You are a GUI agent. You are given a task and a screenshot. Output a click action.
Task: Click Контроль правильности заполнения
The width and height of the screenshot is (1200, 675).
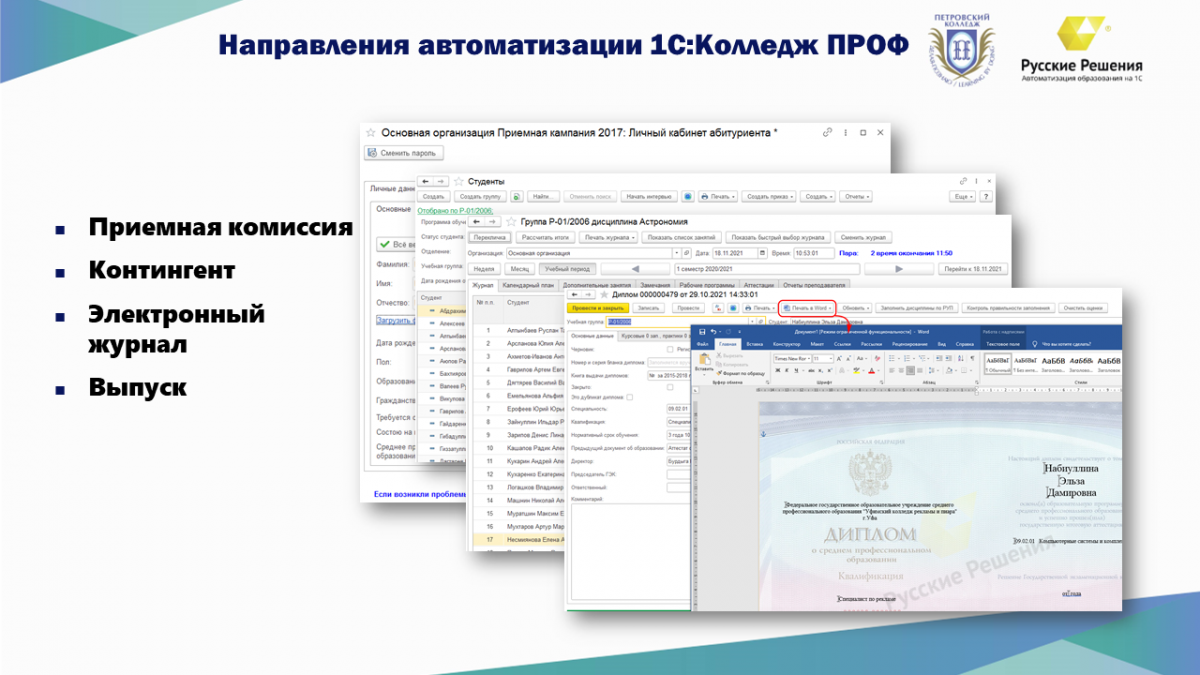[x=1008, y=307]
